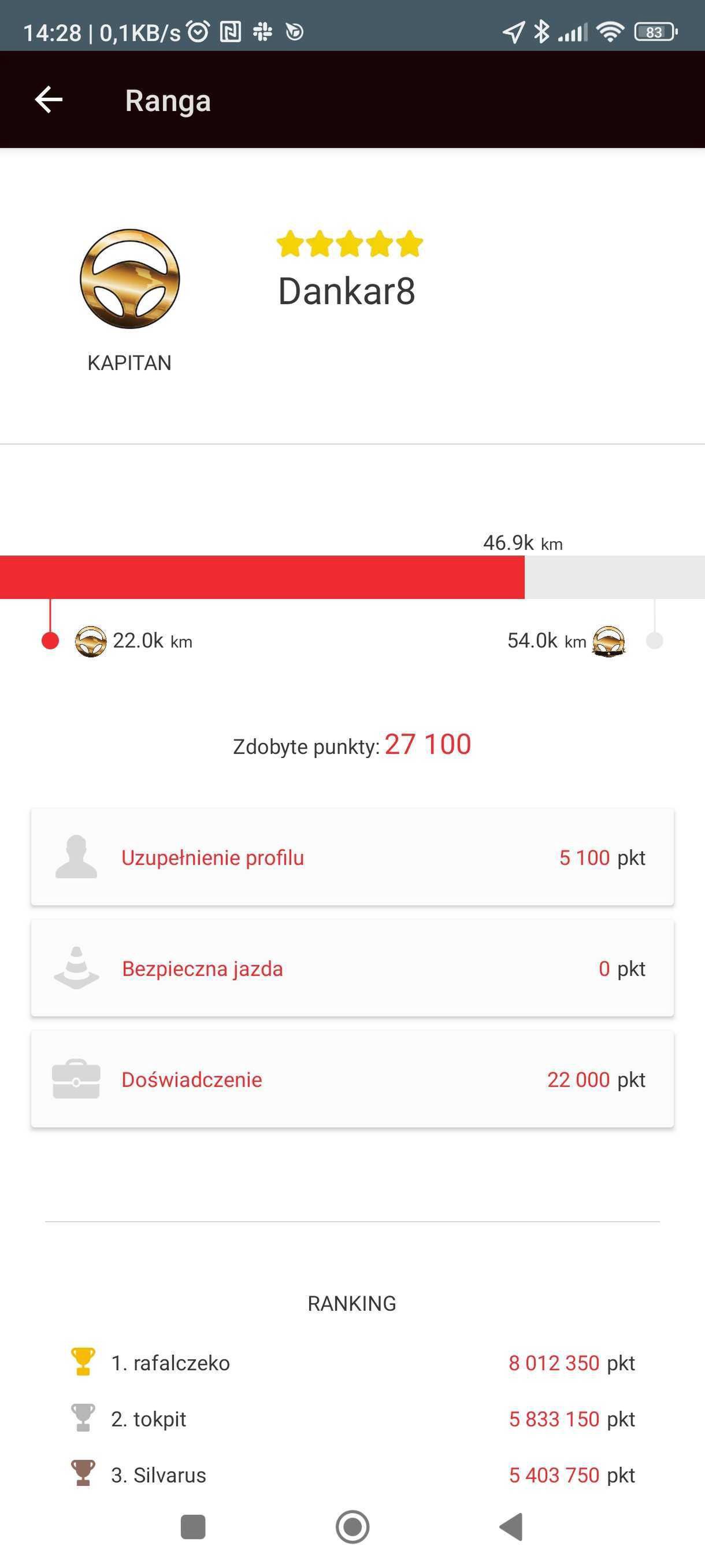The image size is (705, 1568).
Task: Tap the five-star rating above Dankar8
Action: (x=350, y=243)
